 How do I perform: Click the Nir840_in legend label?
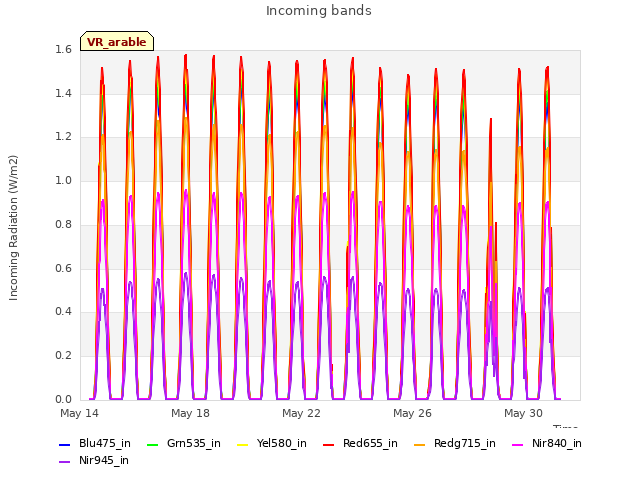click(x=556, y=444)
